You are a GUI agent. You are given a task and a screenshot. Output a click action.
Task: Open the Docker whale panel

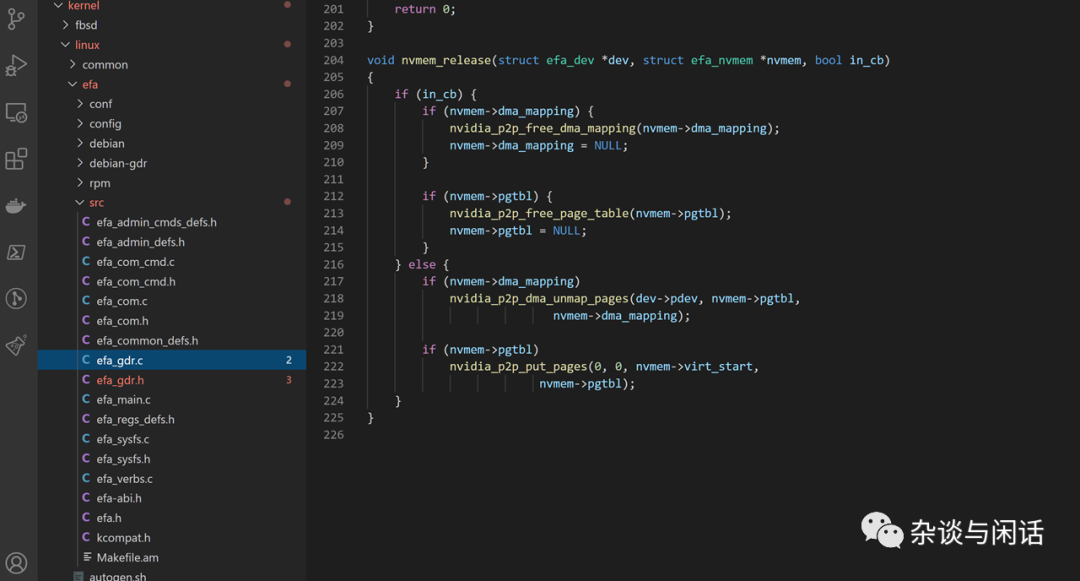[16, 205]
